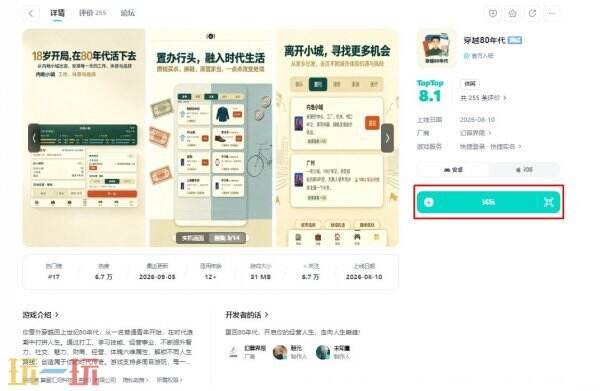Switch to the 详情 tab
600x391 pixels.
click(x=57, y=13)
